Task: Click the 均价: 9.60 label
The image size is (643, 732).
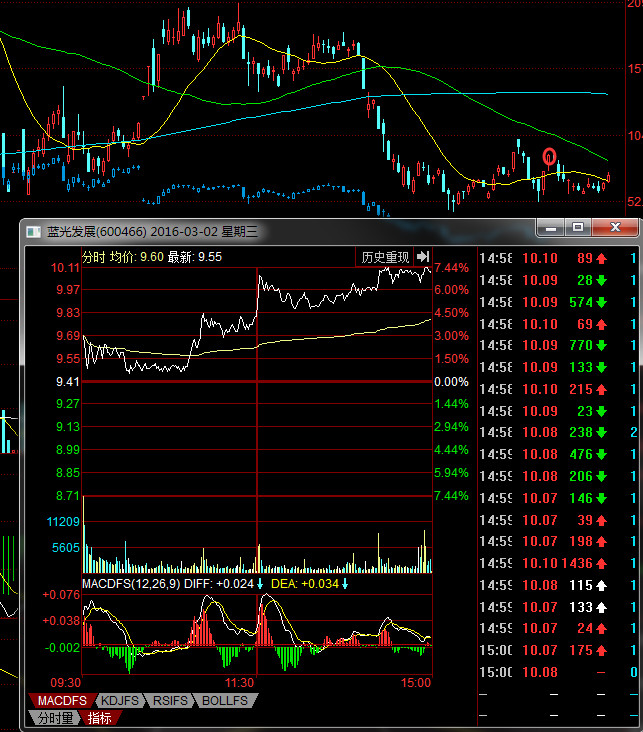Action: (x=137, y=257)
